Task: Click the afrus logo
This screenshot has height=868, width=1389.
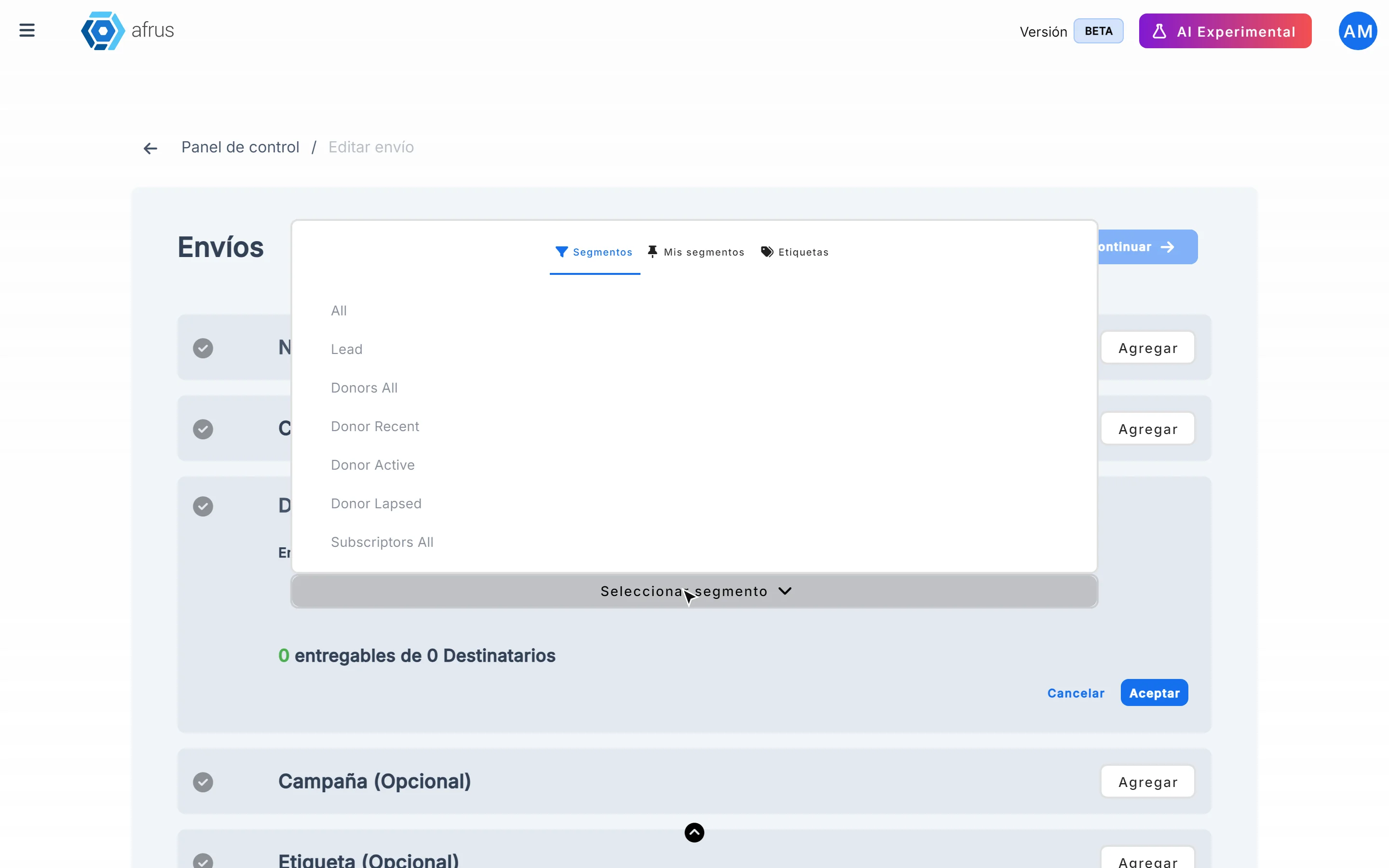Action: (x=127, y=30)
